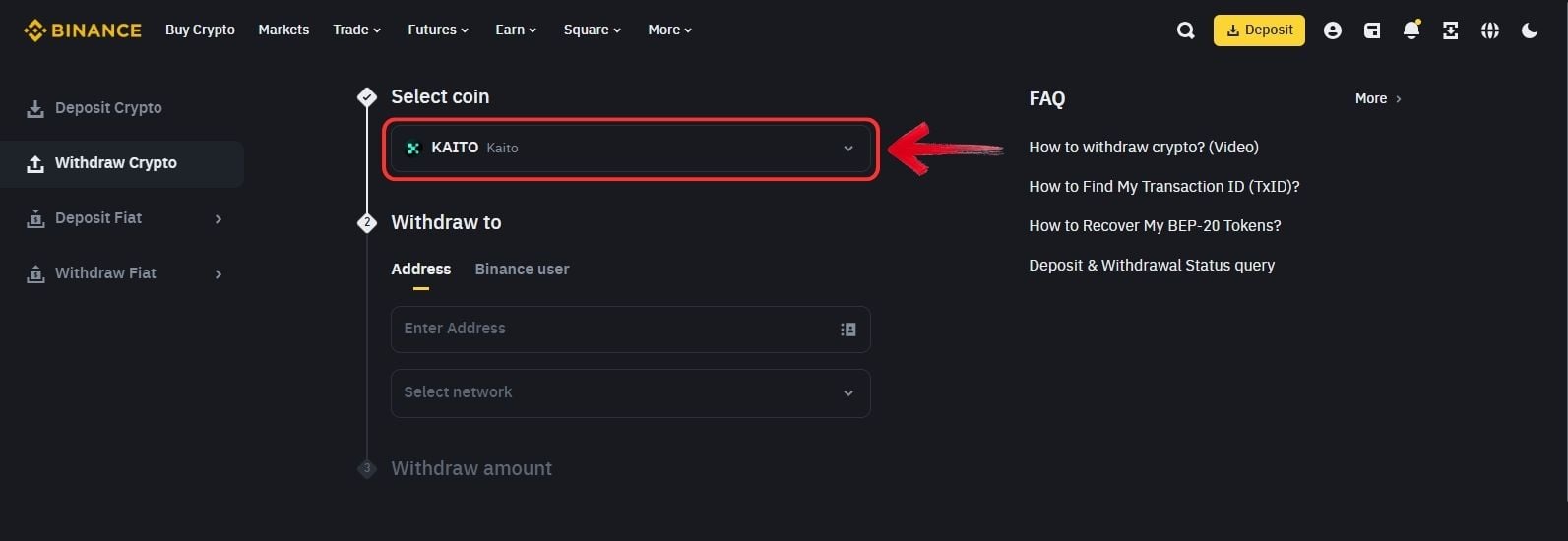Switch to the Binance user tab

pyautogui.click(x=522, y=269)
